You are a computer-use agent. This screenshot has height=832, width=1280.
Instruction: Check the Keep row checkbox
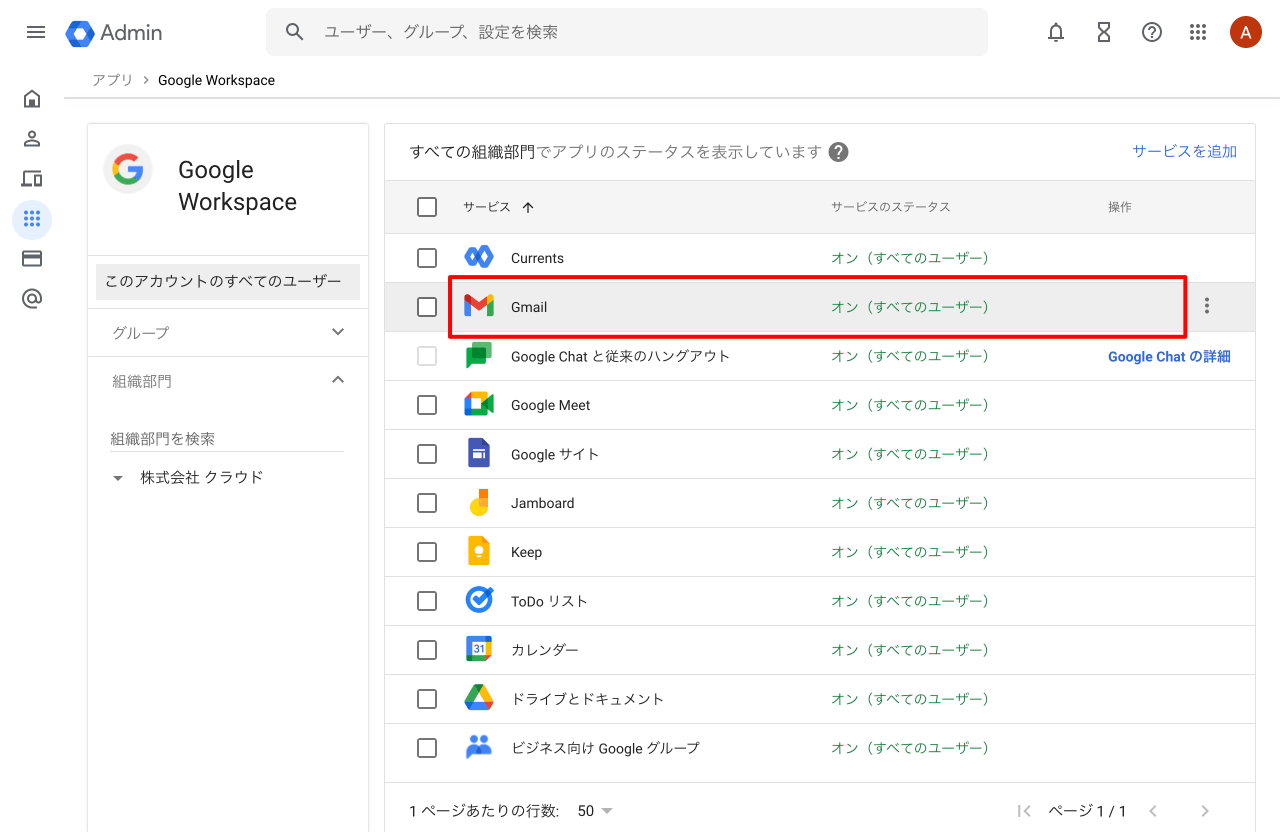pos(427,552)
